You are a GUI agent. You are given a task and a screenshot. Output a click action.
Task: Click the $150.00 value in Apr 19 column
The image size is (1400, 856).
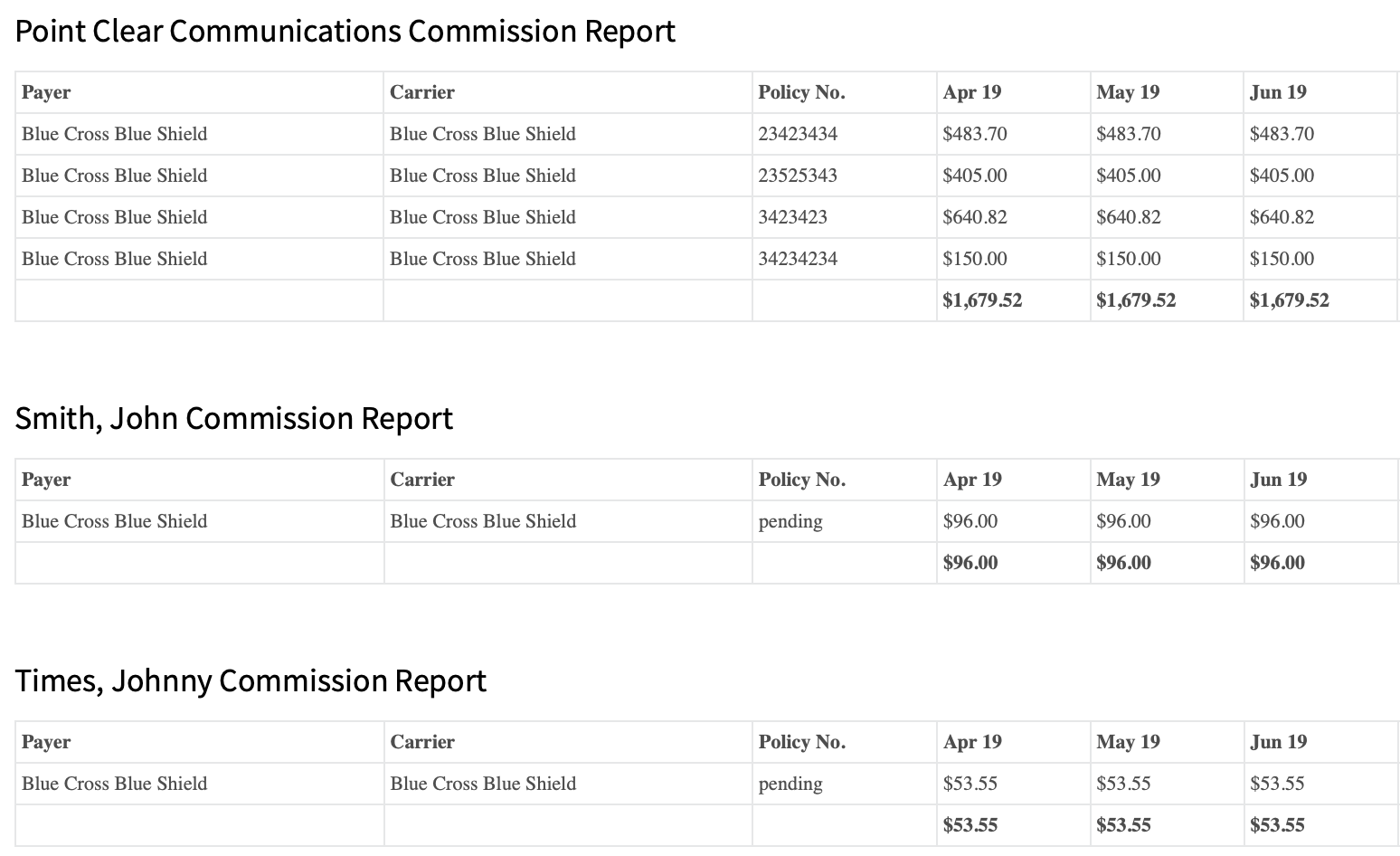coord(974,259)
